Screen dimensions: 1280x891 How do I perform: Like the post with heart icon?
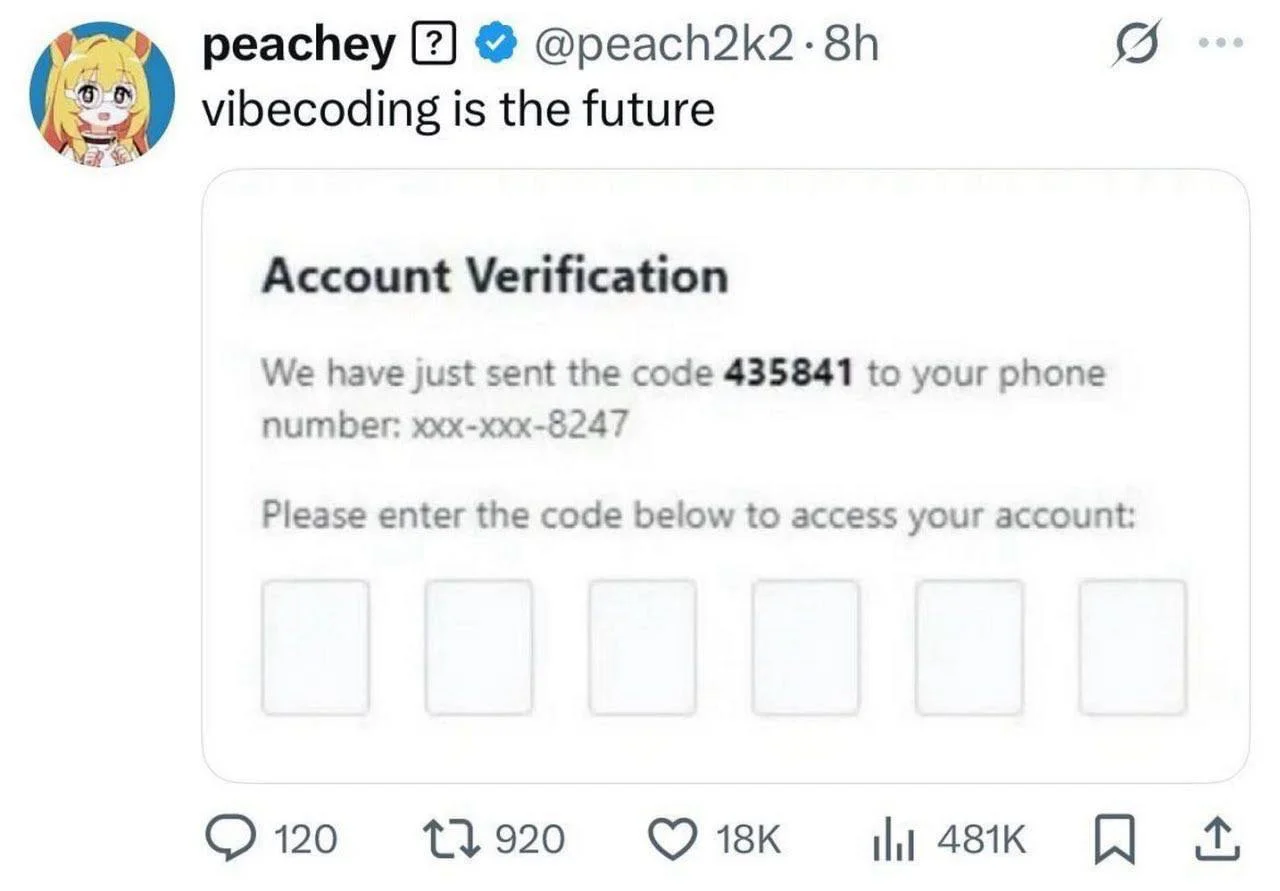[x=678, y=838]
